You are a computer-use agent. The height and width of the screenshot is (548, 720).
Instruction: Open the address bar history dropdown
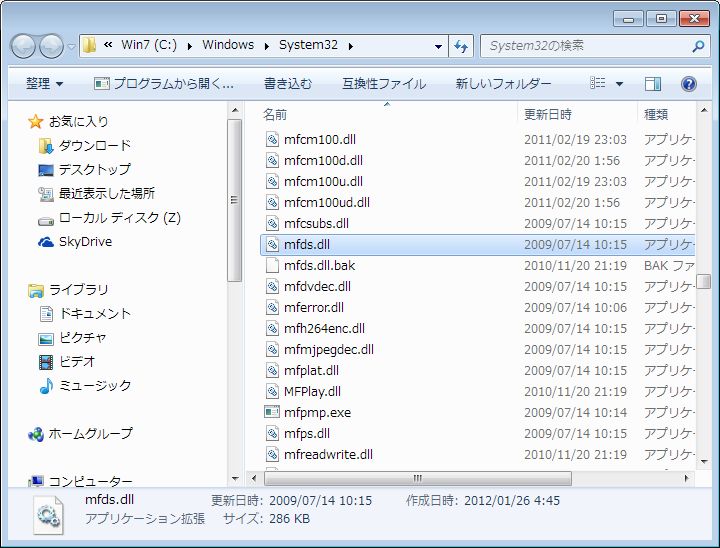tap(439, 46)
